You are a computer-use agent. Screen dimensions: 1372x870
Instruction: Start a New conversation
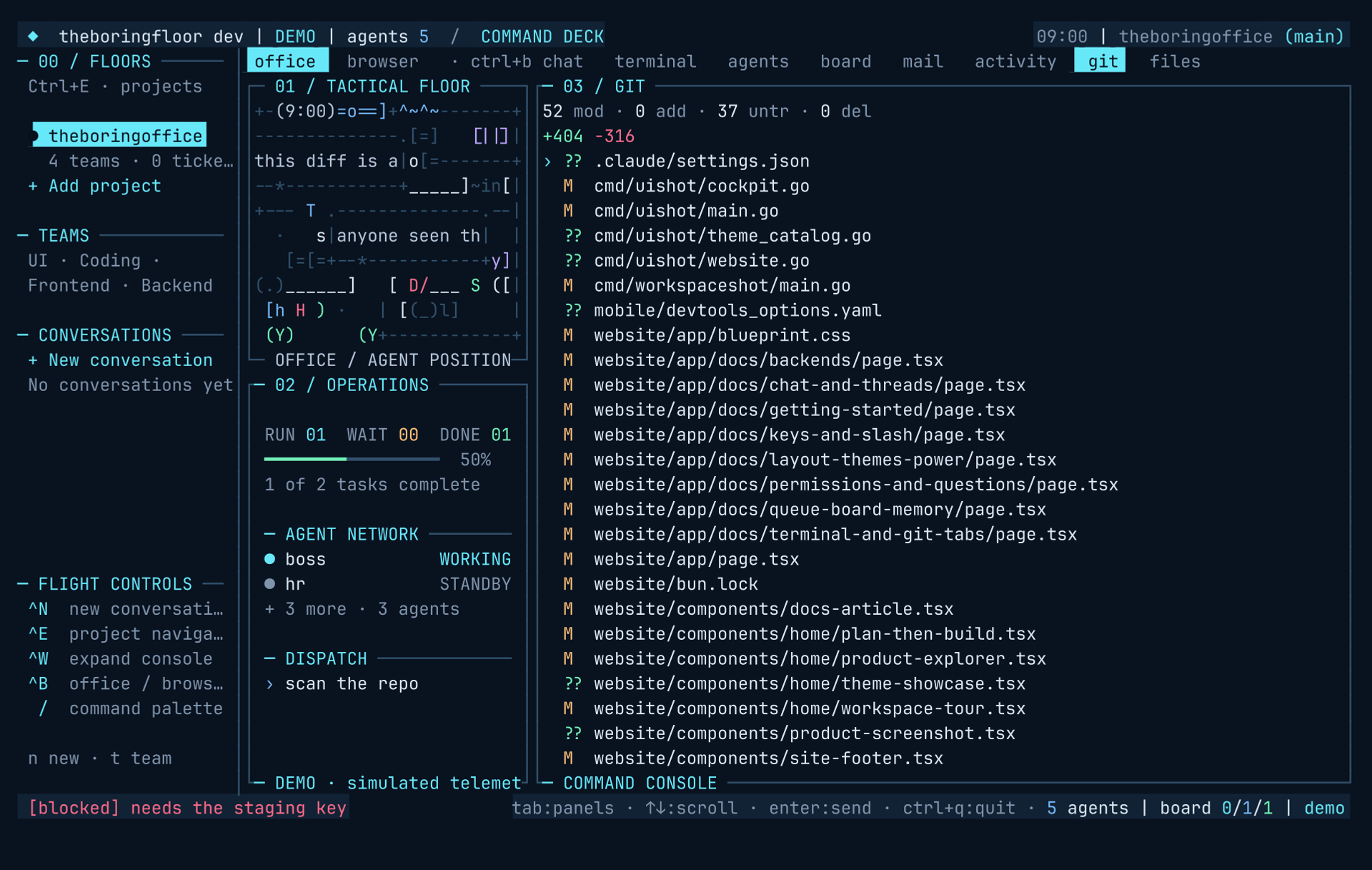point(120,360)
